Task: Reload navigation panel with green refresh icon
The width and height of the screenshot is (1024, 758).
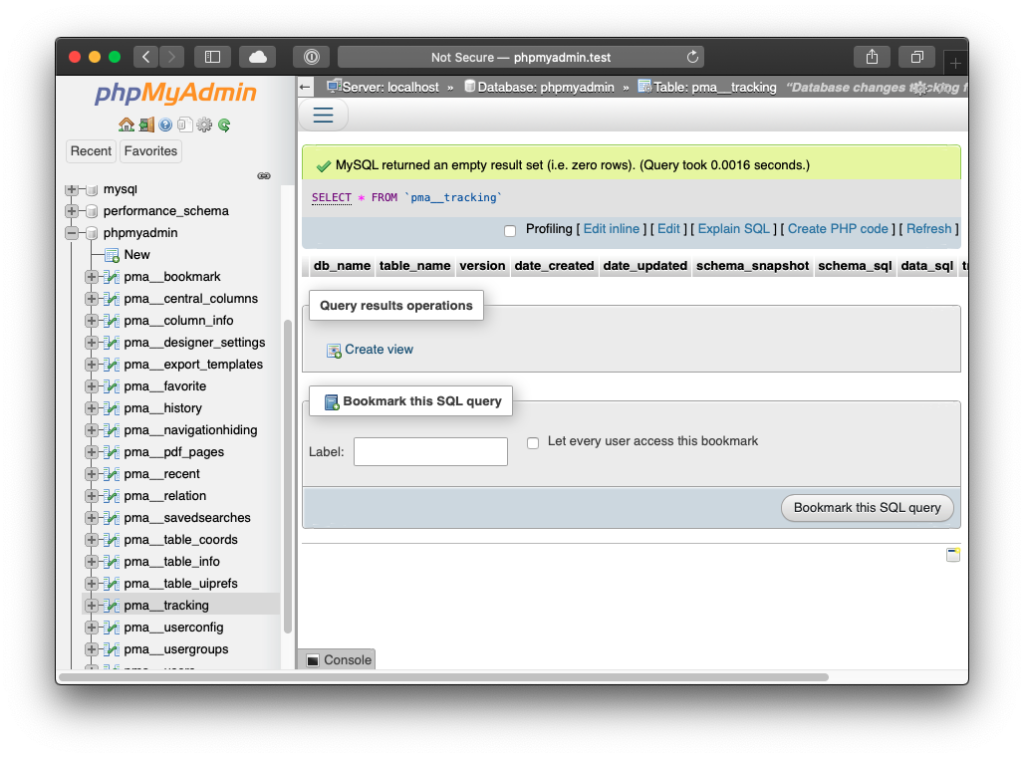Action: (224, 125)
